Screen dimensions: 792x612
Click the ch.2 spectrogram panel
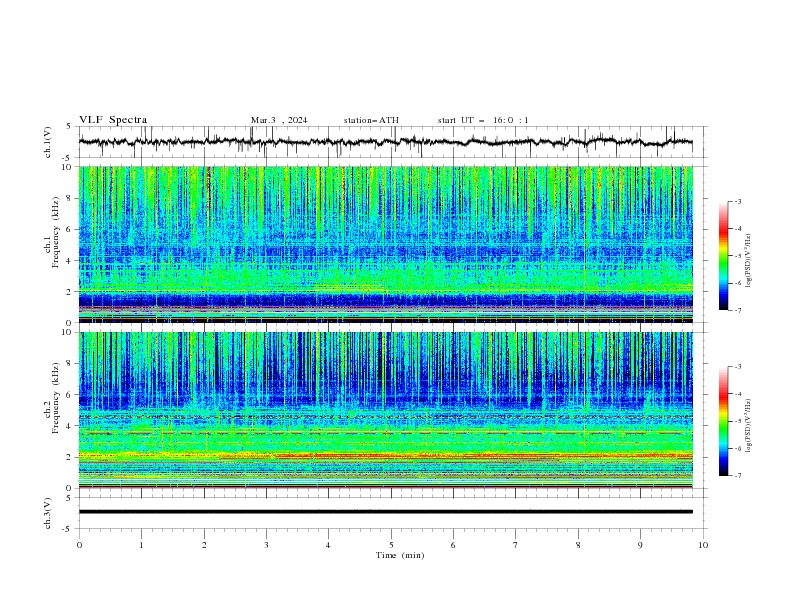pos(385,410)
